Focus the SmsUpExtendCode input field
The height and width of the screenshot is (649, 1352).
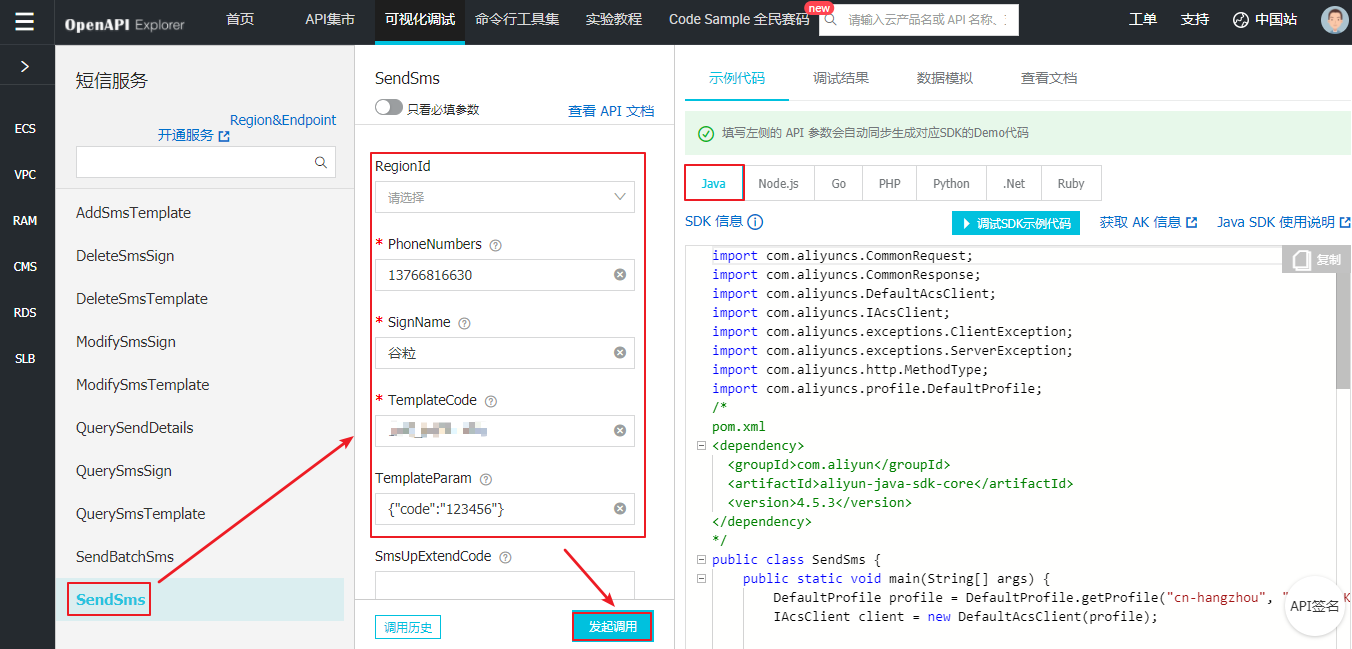coord(505,585)
